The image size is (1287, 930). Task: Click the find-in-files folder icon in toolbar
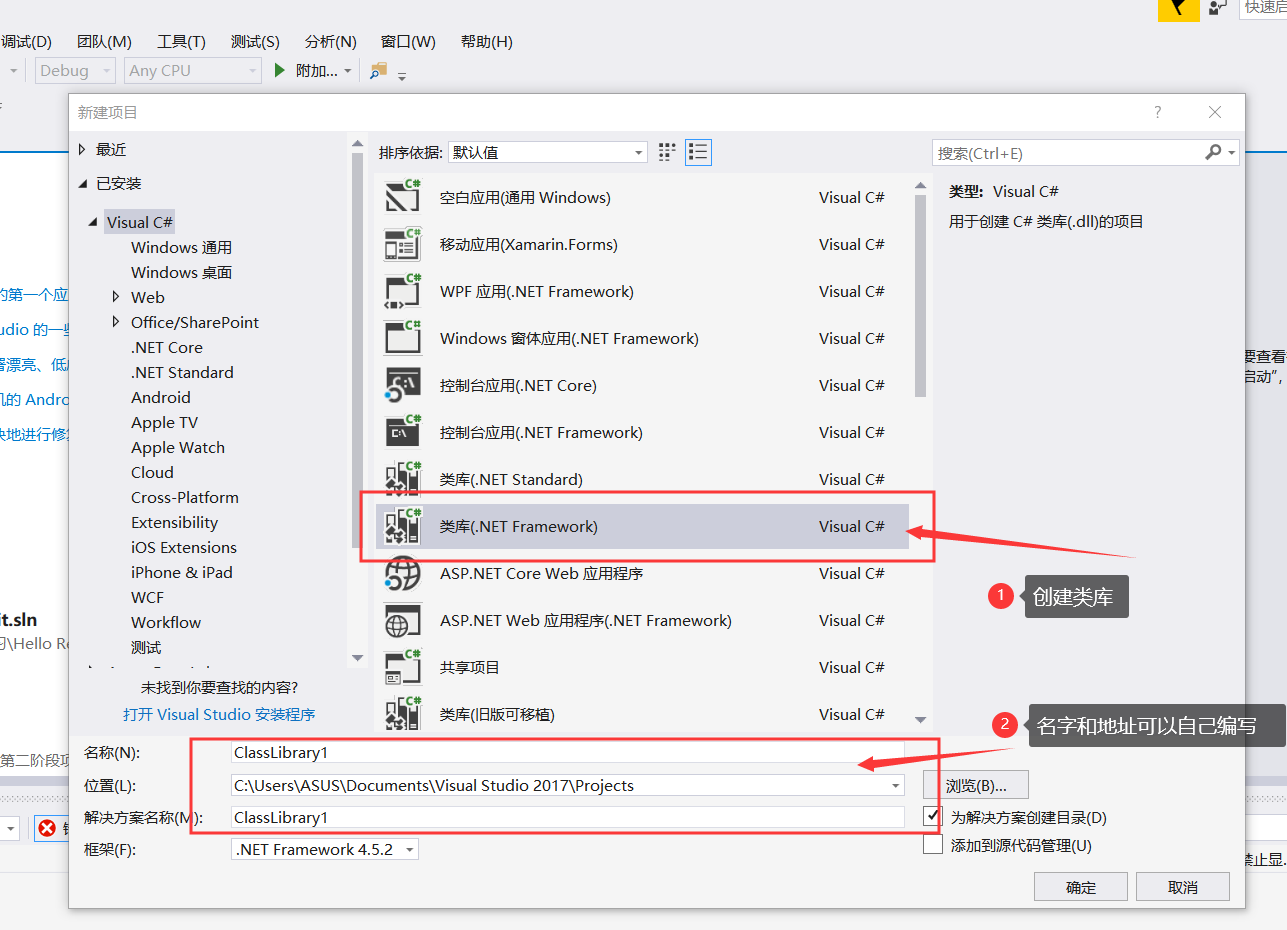tap(378, 70)
